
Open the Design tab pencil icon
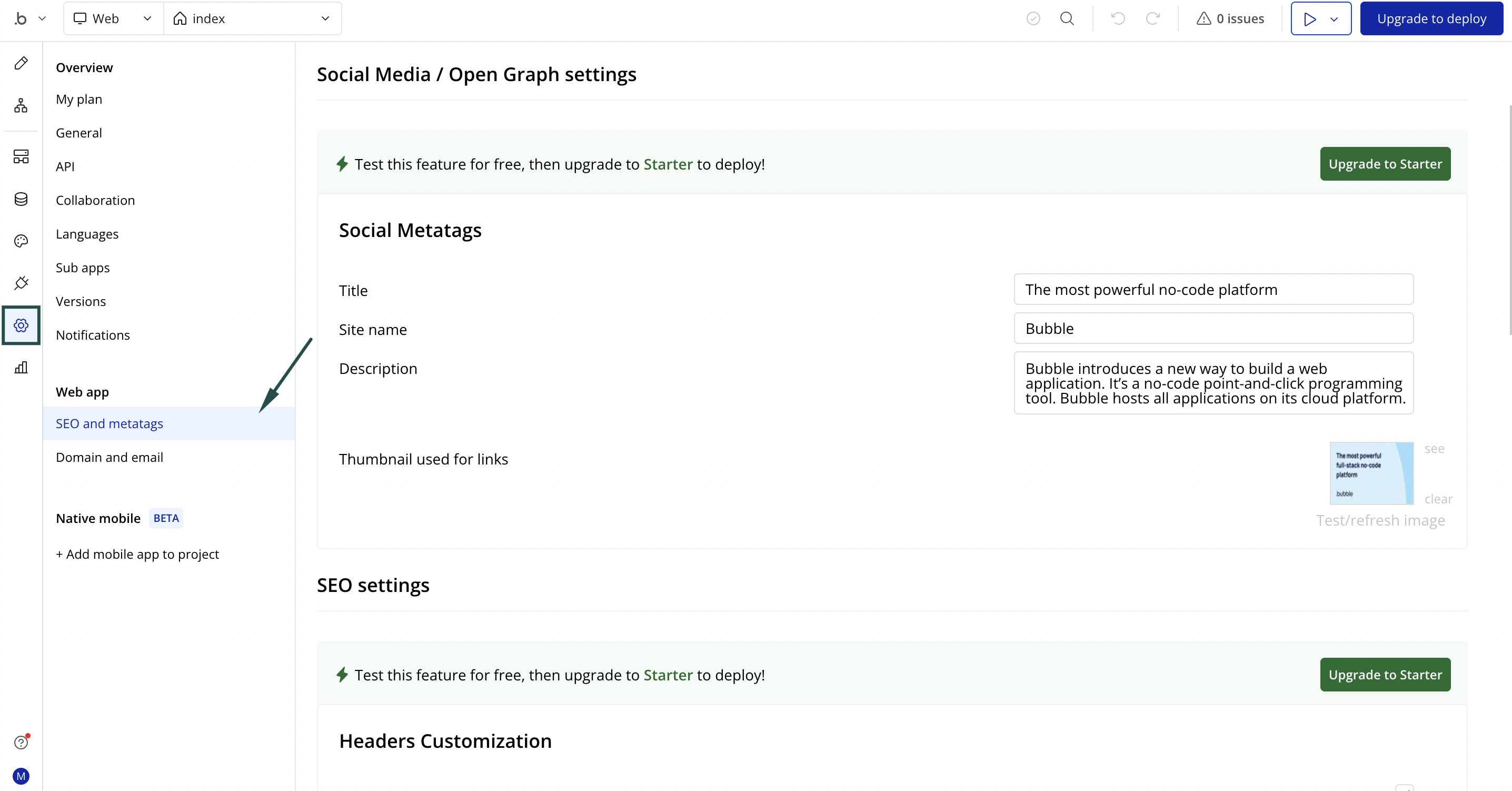point(21,63)
